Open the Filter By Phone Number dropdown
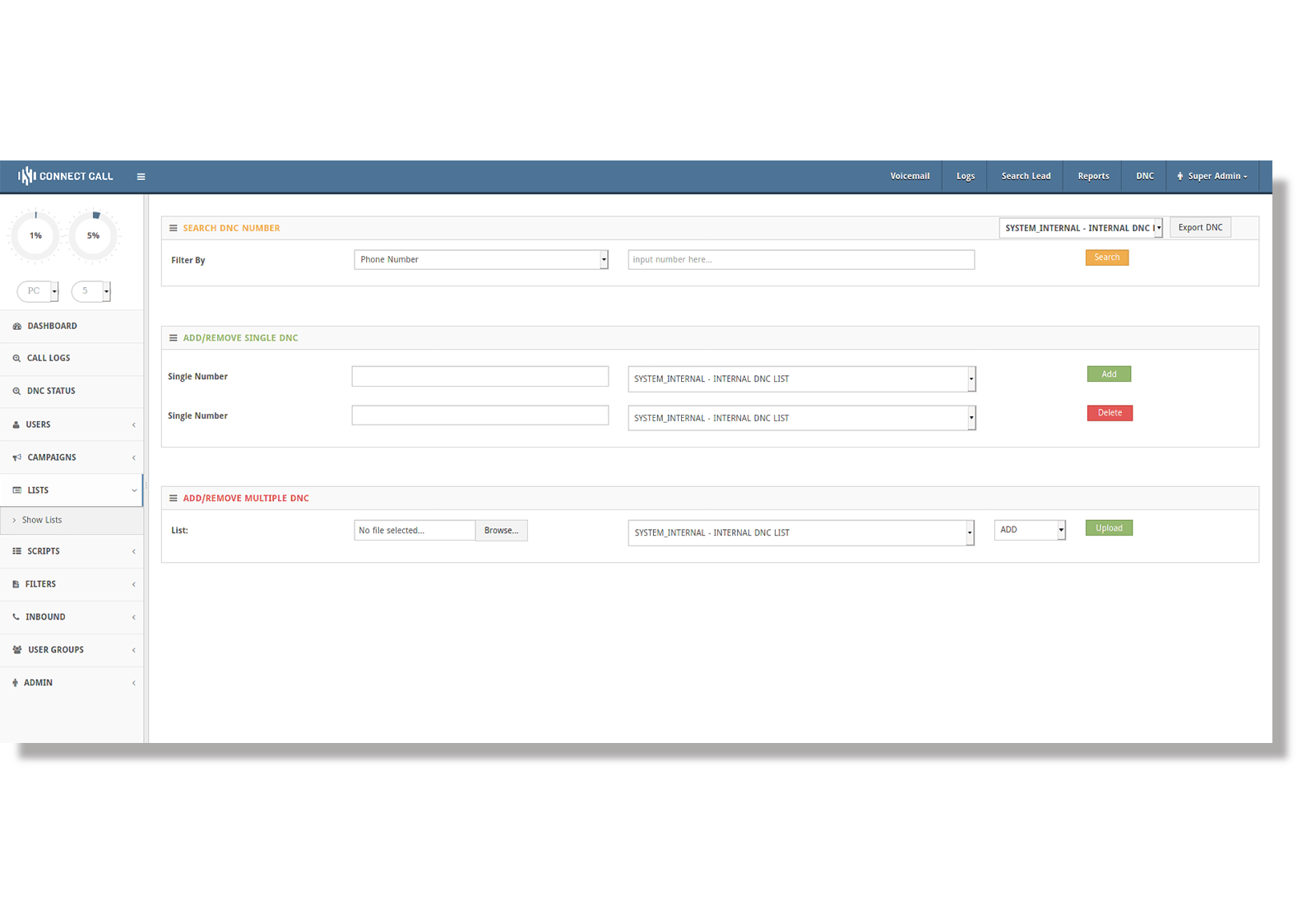The height and width of the screenshot is (924, 1316). (480, 260)
